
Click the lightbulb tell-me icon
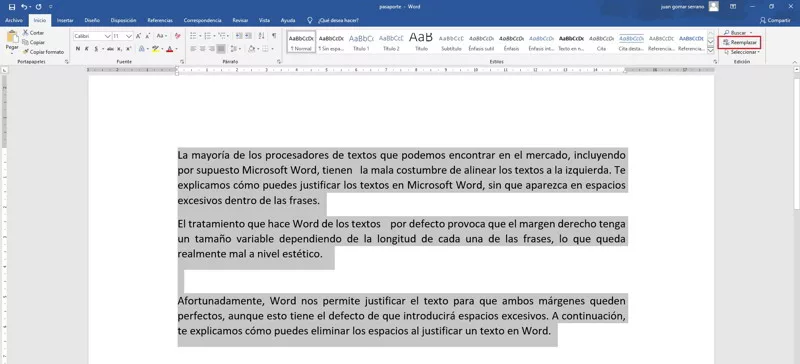(x=310, y=20)
